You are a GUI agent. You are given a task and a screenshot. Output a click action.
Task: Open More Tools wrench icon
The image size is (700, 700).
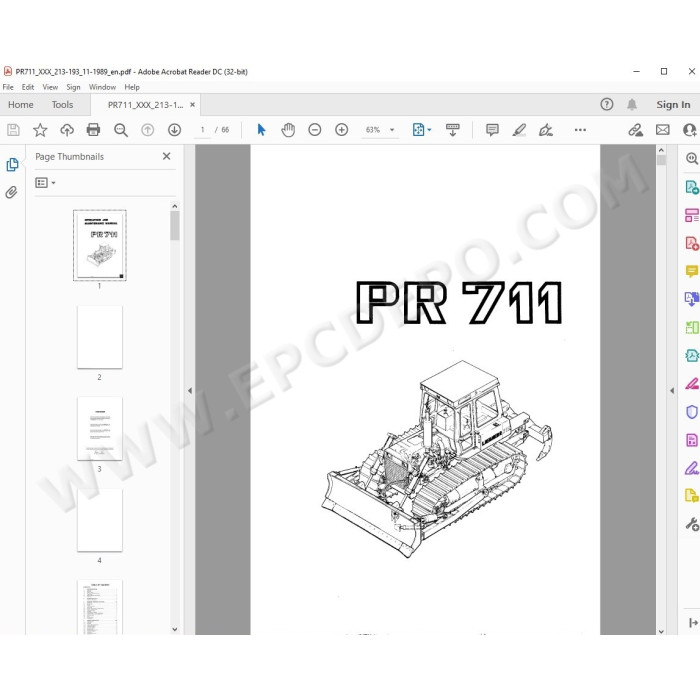[692, 524]
